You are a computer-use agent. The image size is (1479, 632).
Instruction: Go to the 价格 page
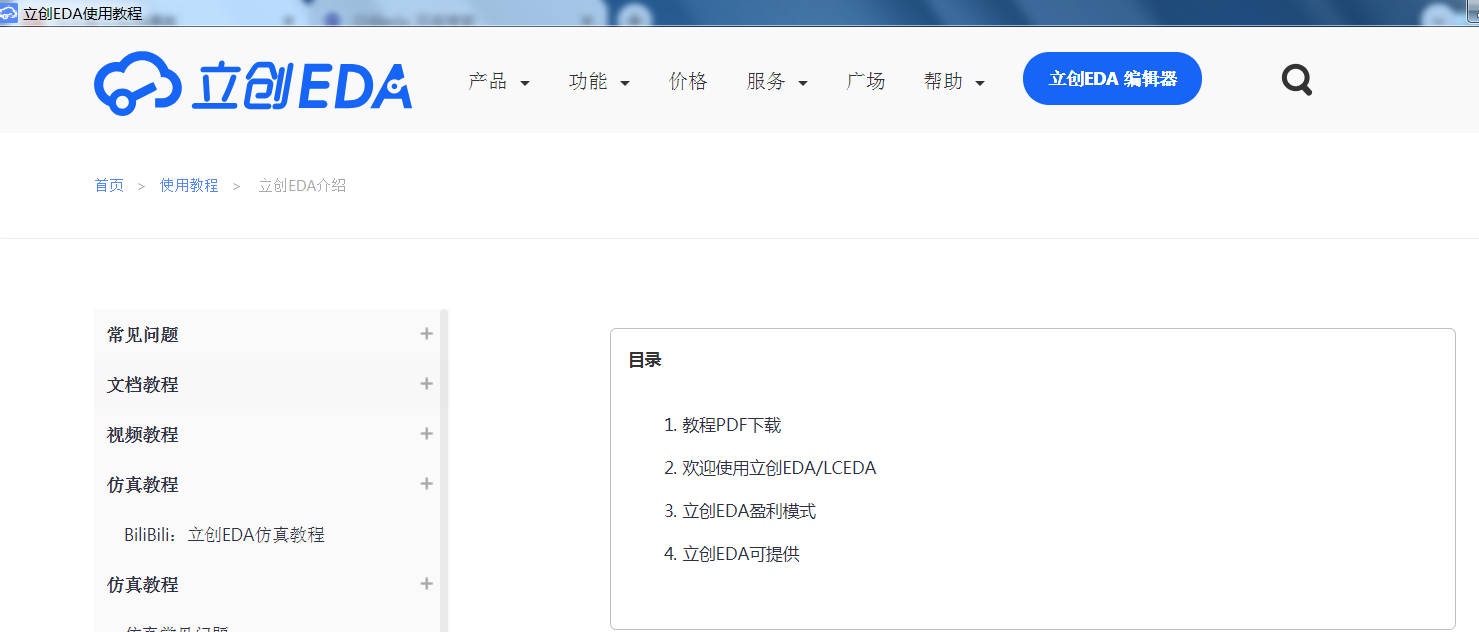688,81
